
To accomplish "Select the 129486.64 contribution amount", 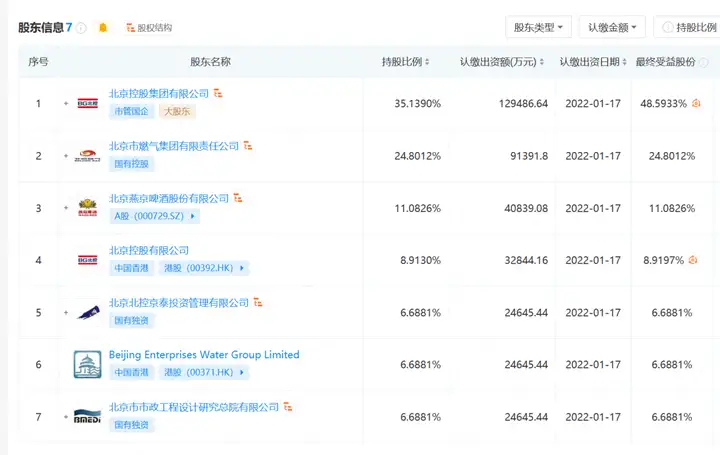I will tap(523, 104).
